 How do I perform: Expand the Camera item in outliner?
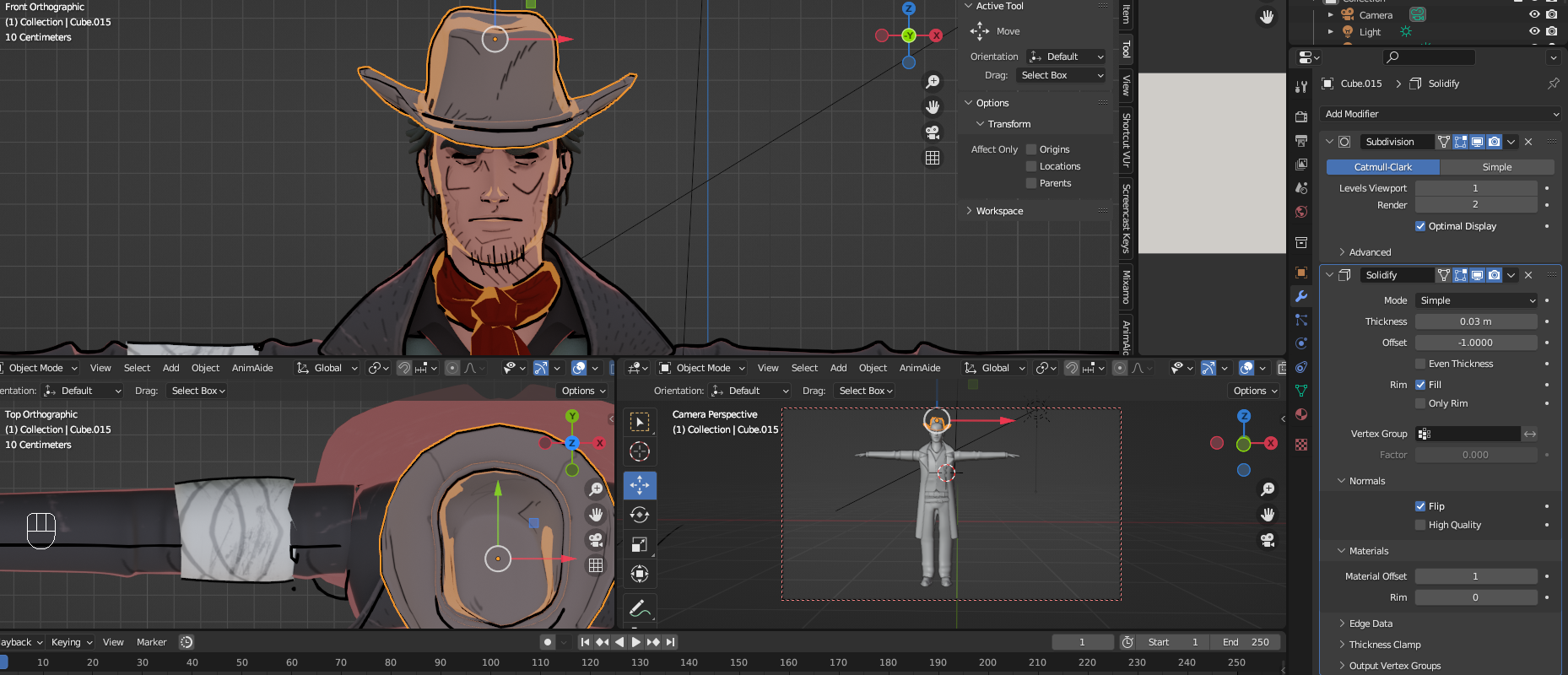tap(1331, 14)
